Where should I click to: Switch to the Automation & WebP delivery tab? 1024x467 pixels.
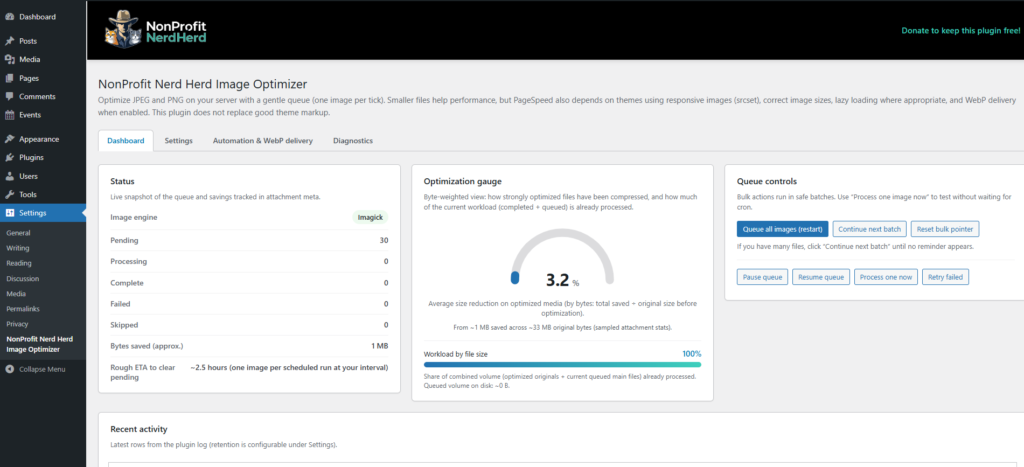coord(262,141)
